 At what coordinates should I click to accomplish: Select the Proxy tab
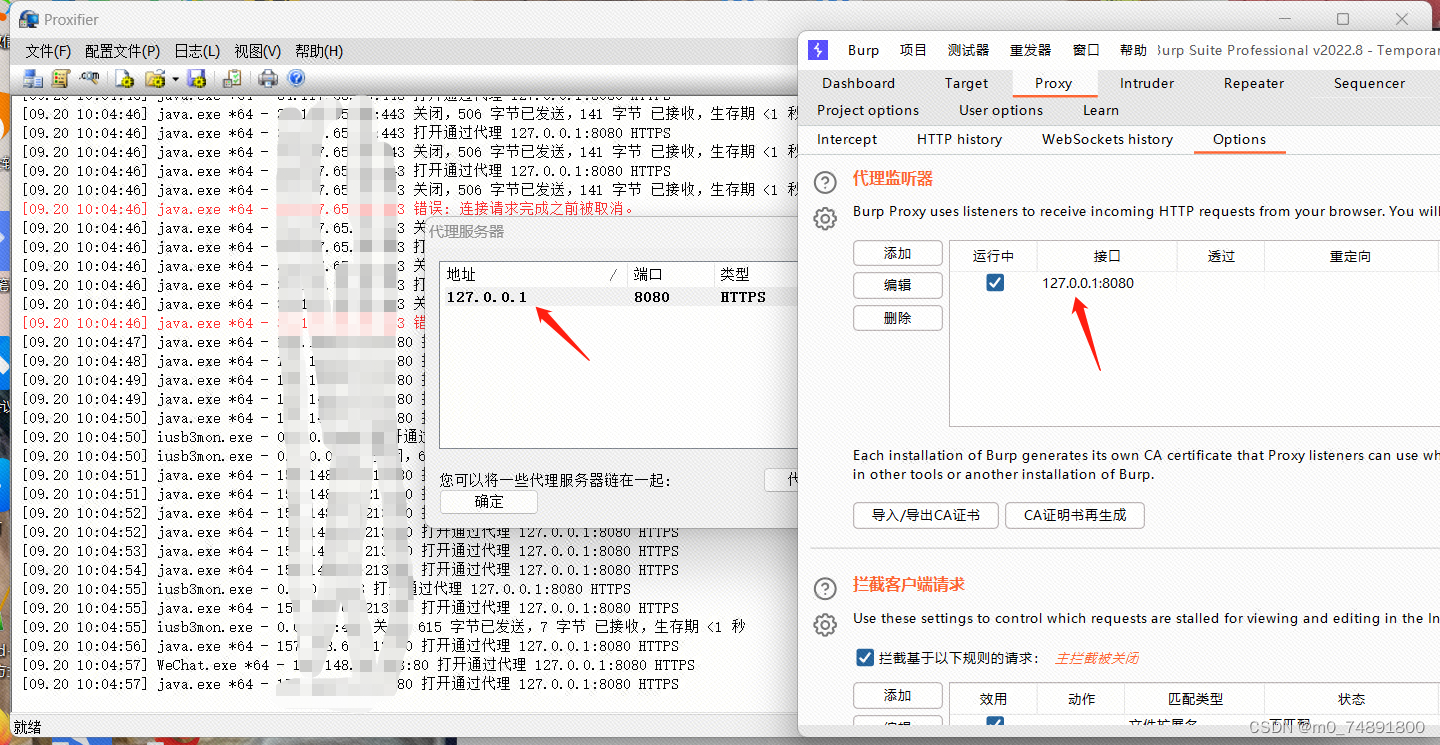[1054, 83]
